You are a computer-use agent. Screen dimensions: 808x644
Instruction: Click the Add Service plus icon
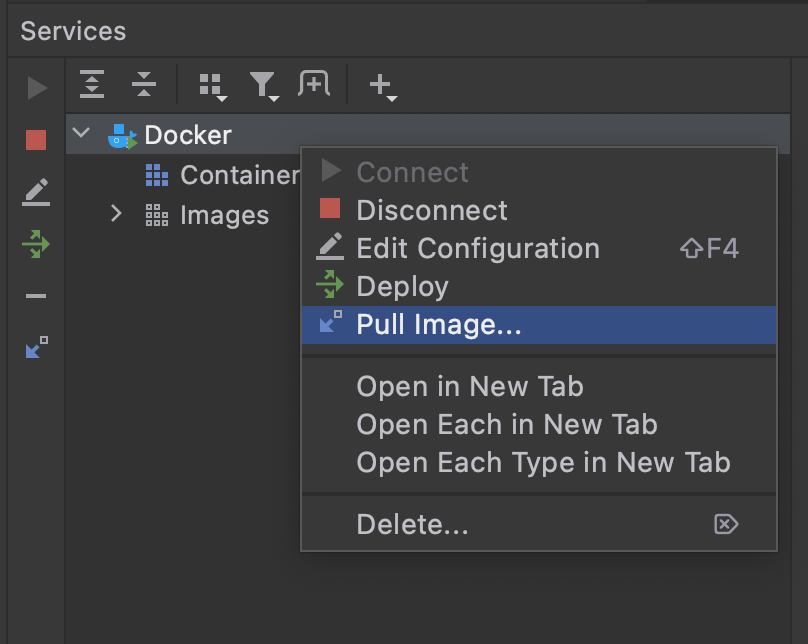tap(380, 85)
